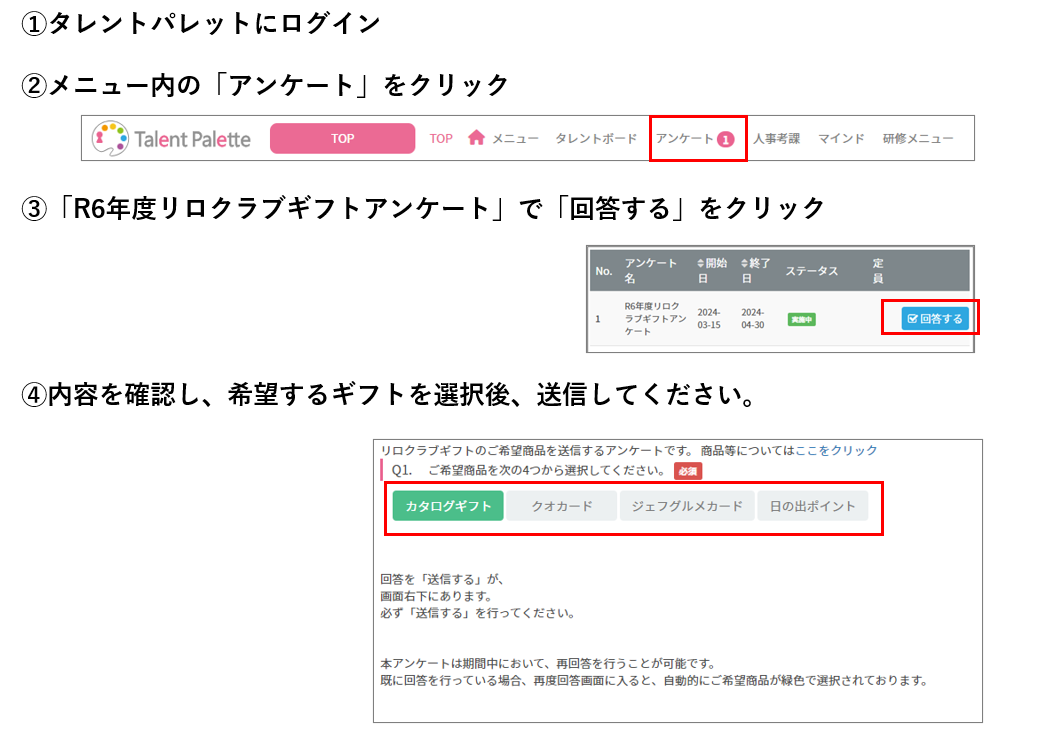Open the アンケート menu item
The width and height of the screenshot is (1042, 731).
point(685,139)
